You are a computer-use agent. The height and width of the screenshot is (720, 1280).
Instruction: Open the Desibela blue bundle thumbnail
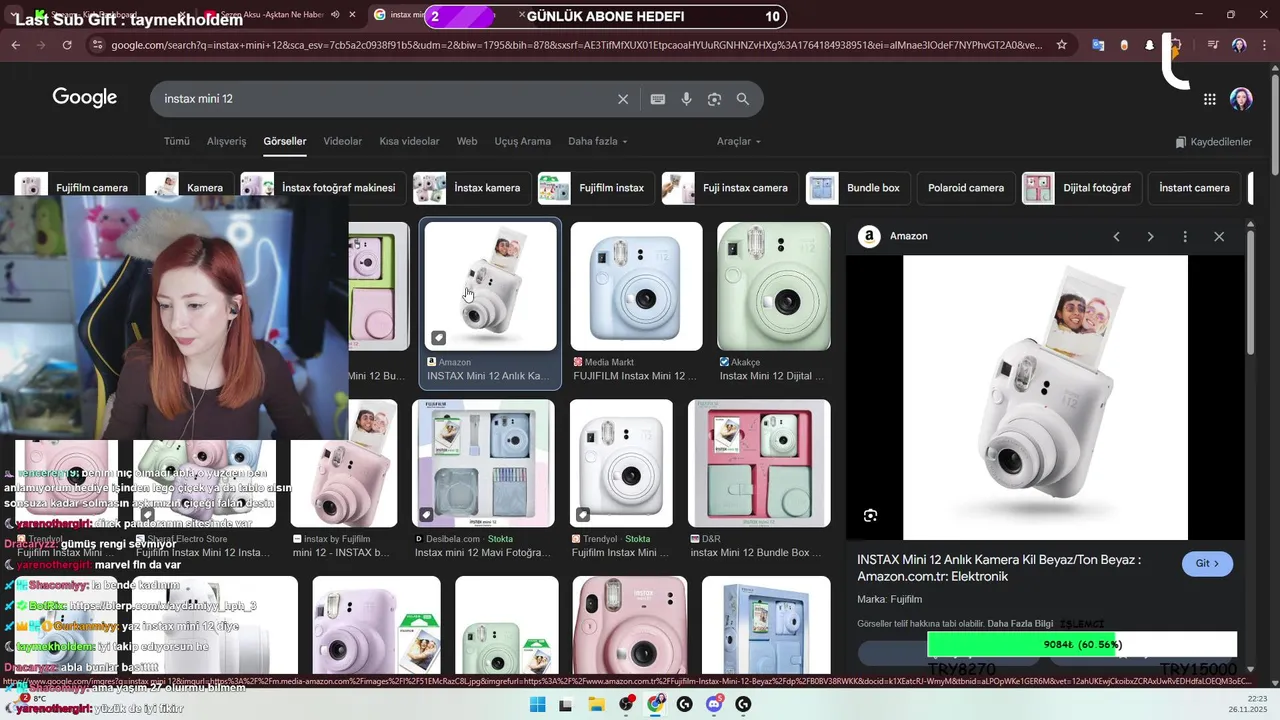click(483, 463)
